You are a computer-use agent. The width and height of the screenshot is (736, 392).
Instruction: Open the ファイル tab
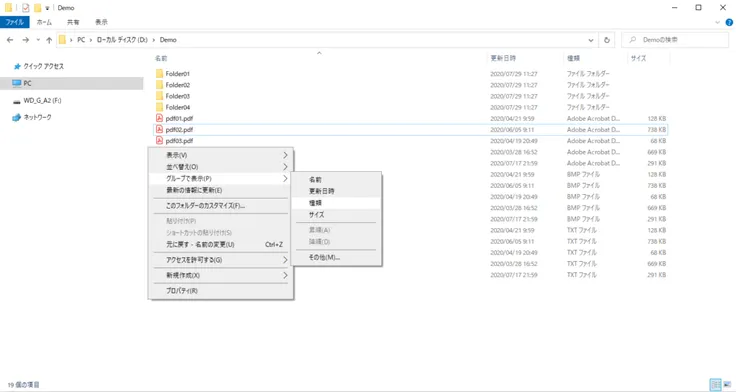click(x=15, y=22)
